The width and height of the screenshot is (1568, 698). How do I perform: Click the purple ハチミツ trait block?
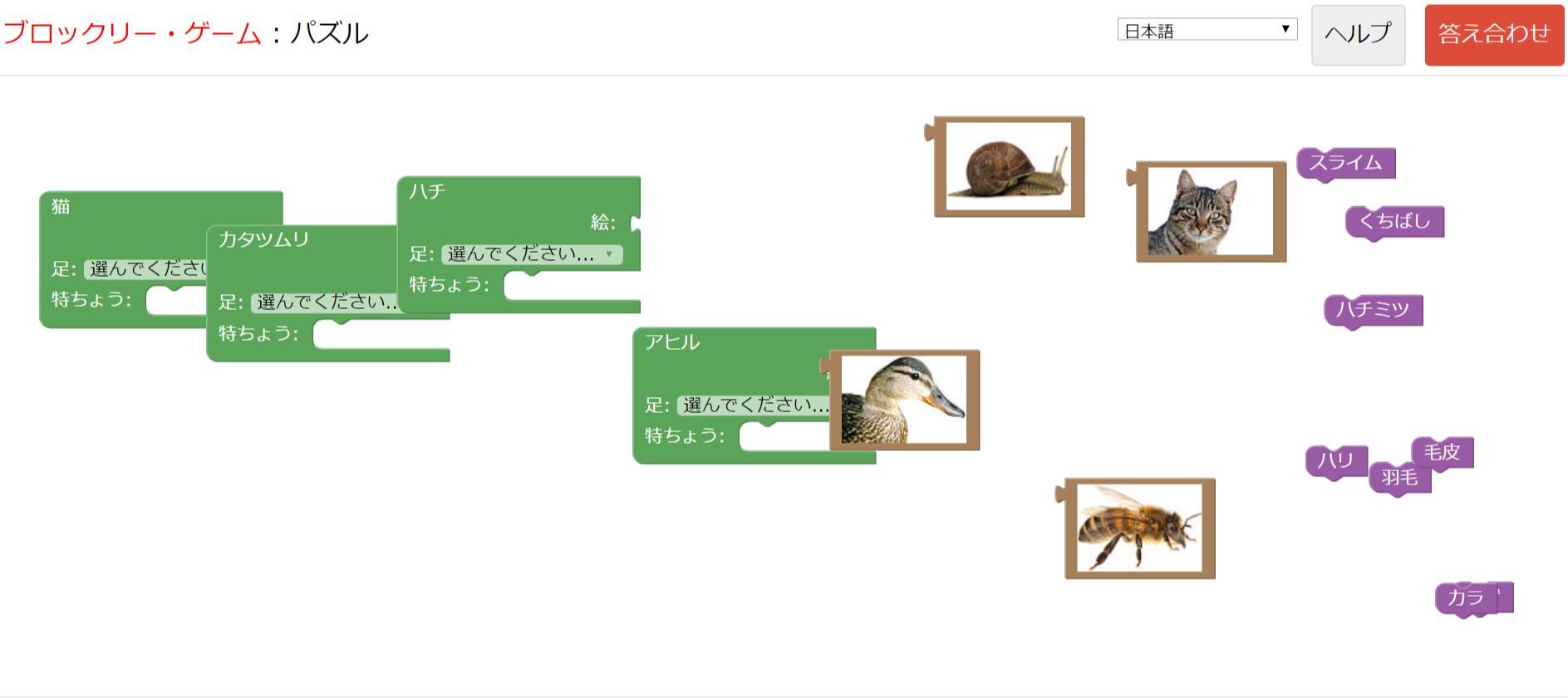click(x=1373, y=310)
